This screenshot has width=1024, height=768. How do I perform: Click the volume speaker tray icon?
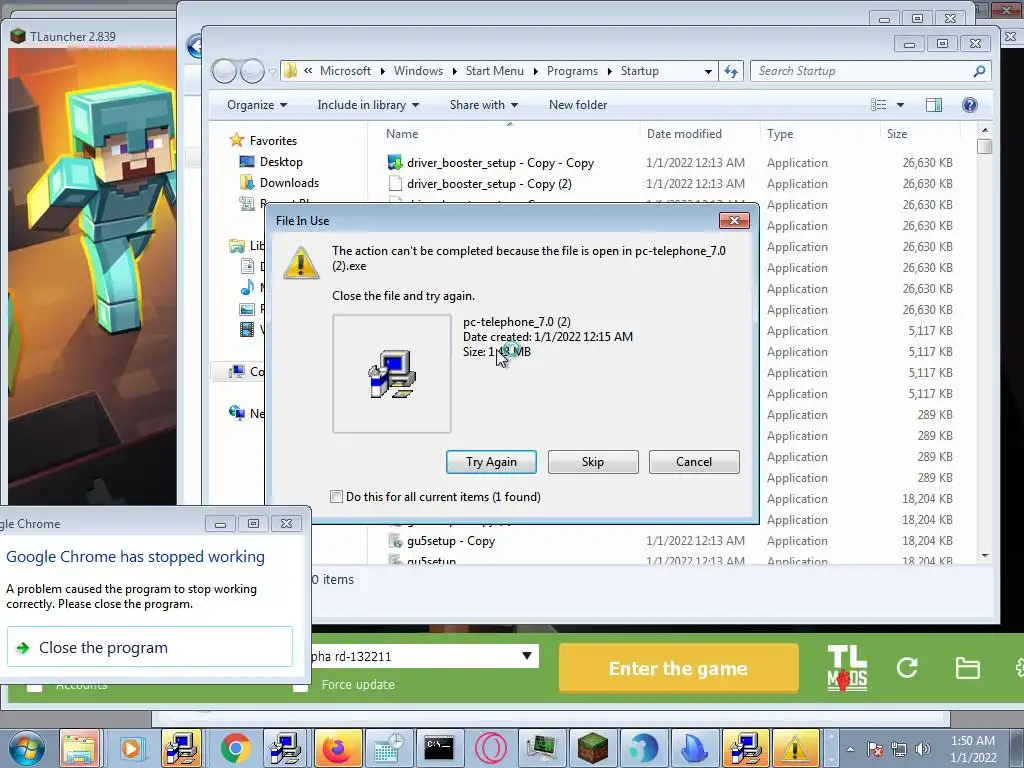[x=923, y=749]
